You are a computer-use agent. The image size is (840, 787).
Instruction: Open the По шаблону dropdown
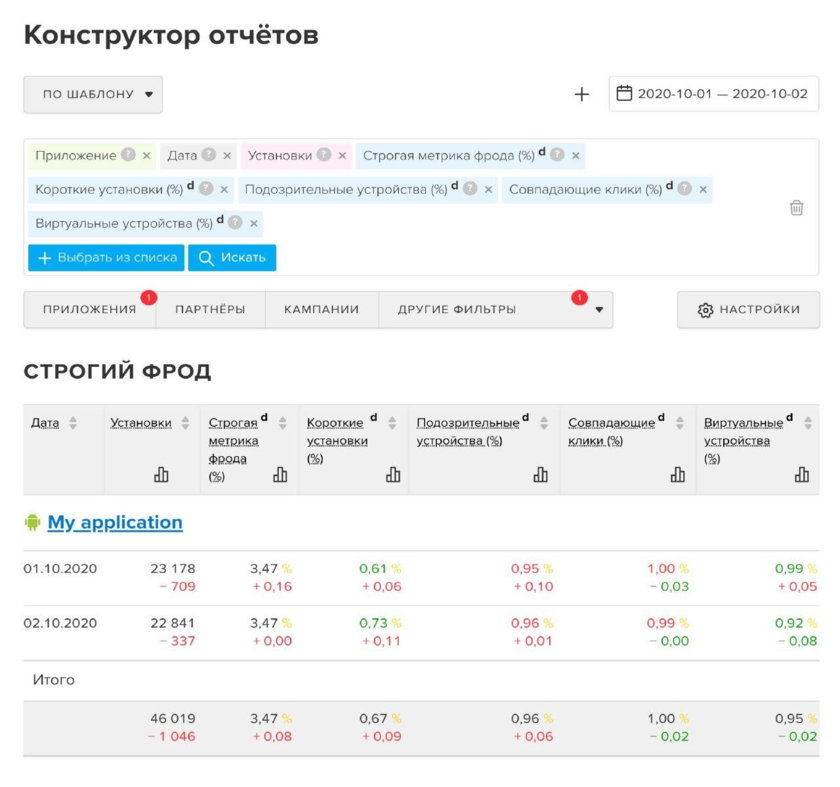(93, 94)
